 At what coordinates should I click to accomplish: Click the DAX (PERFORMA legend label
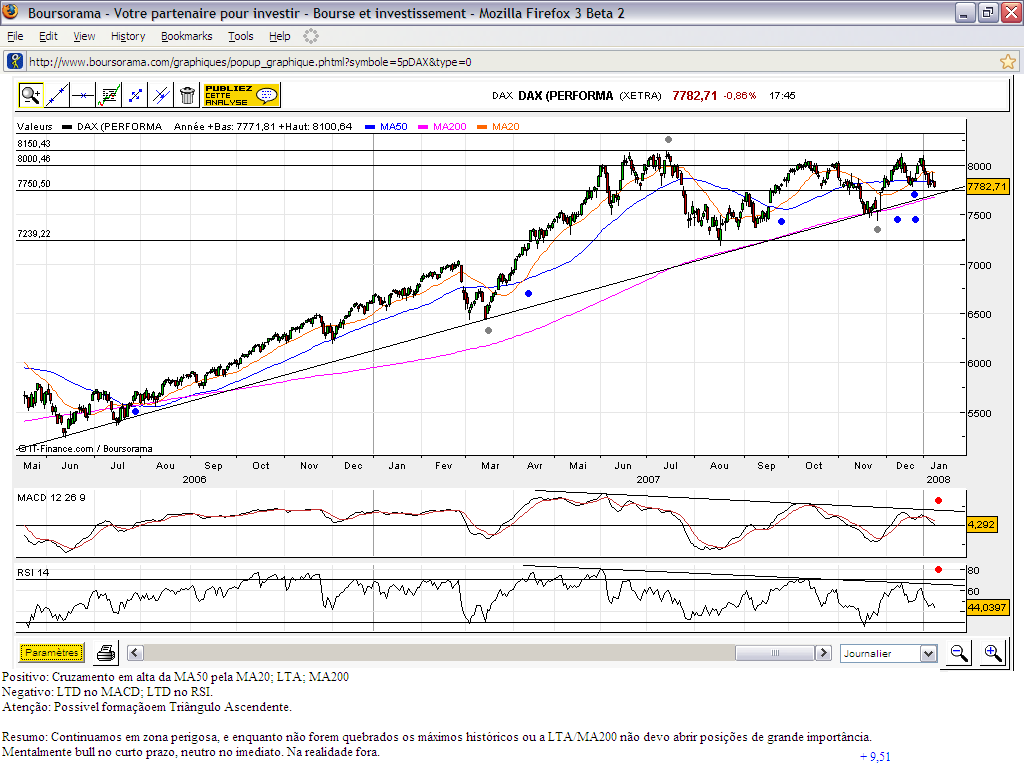point(120,127)
